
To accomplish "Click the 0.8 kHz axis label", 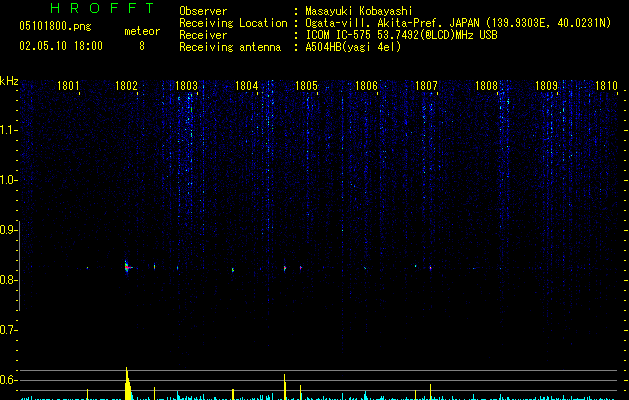I will [9, 280].
